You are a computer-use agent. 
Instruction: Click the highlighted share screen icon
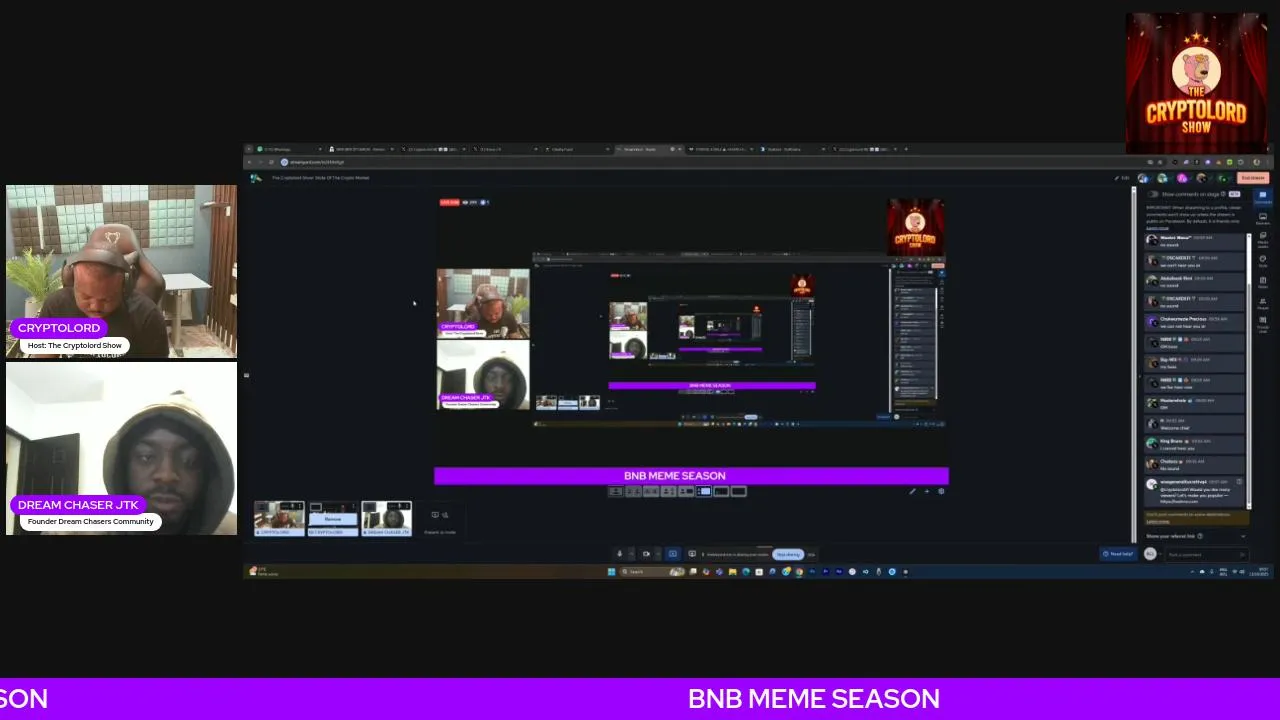672,554
